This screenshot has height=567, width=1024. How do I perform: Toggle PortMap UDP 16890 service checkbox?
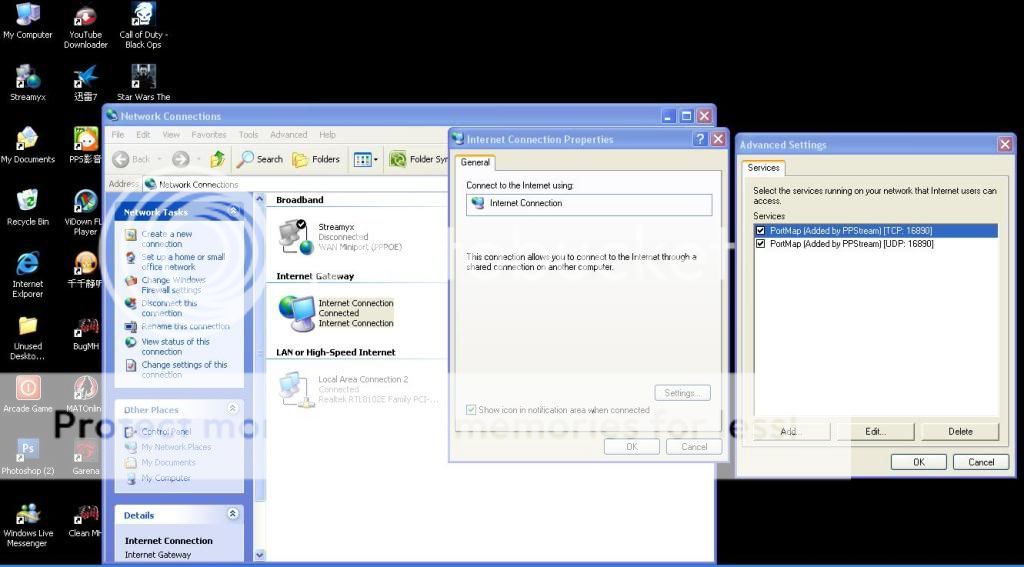(761, 243)
